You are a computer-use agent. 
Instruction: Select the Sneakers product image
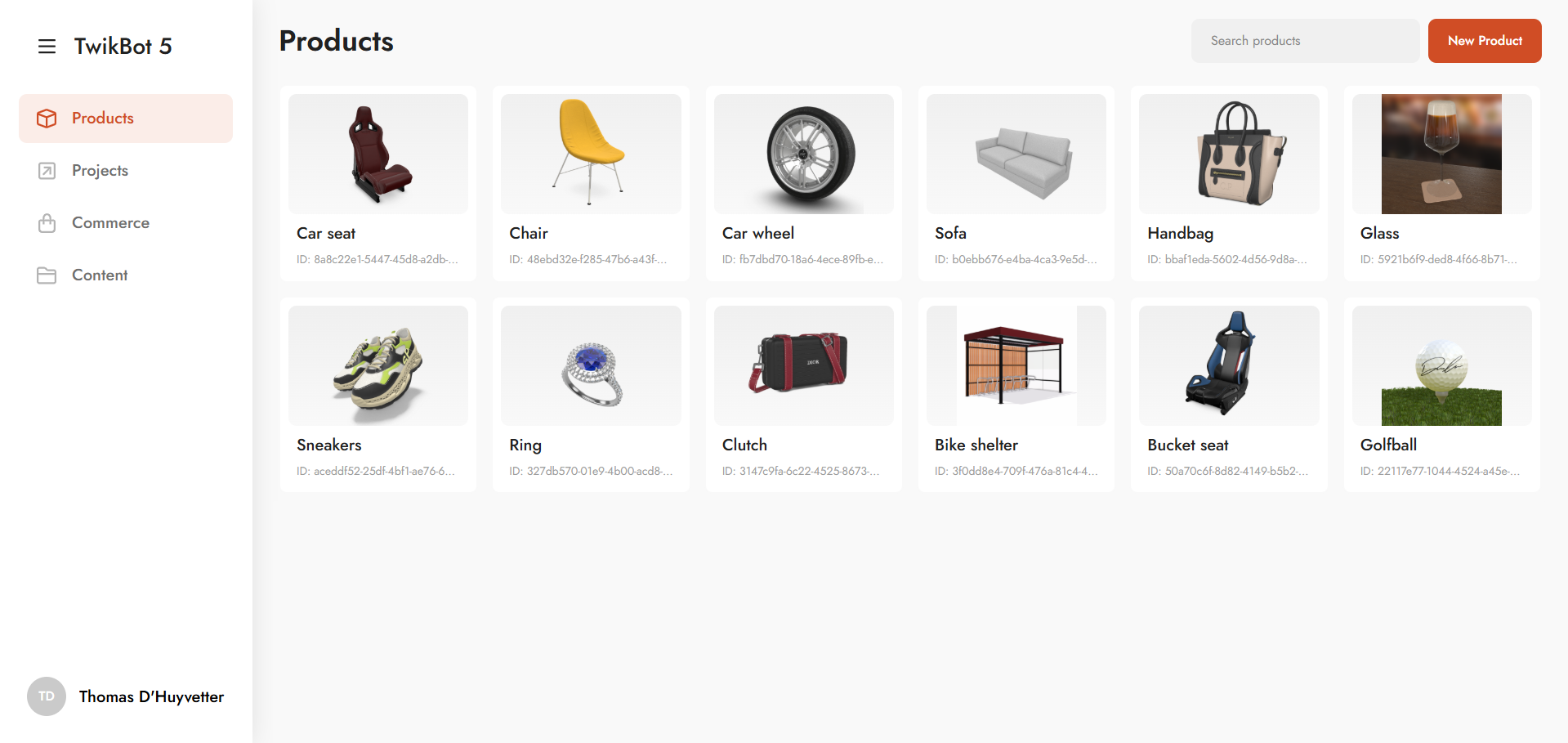378,365
